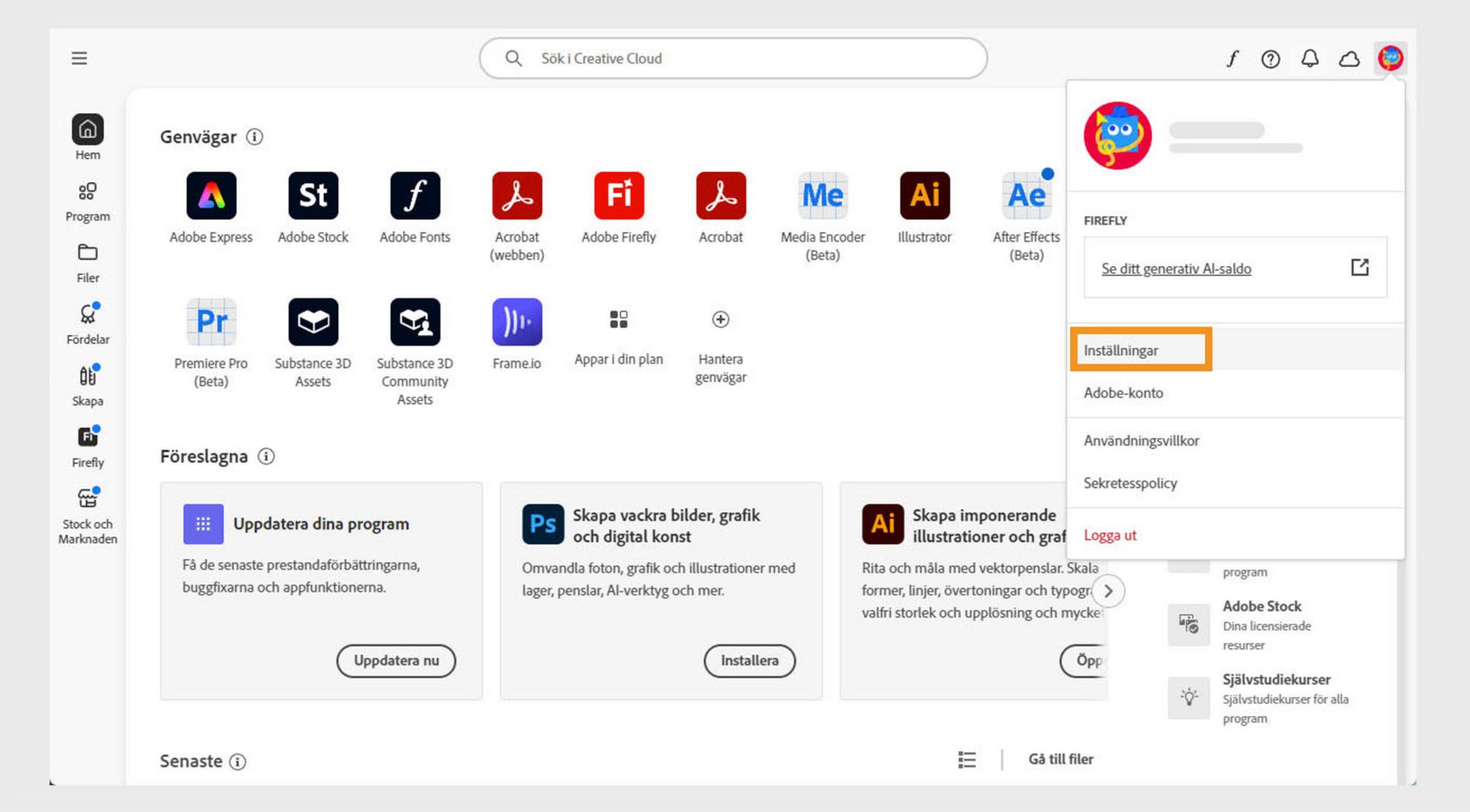The image size is (1470, 812).
Task: Open the cloud sync status icon
Action: [1349, 59]
